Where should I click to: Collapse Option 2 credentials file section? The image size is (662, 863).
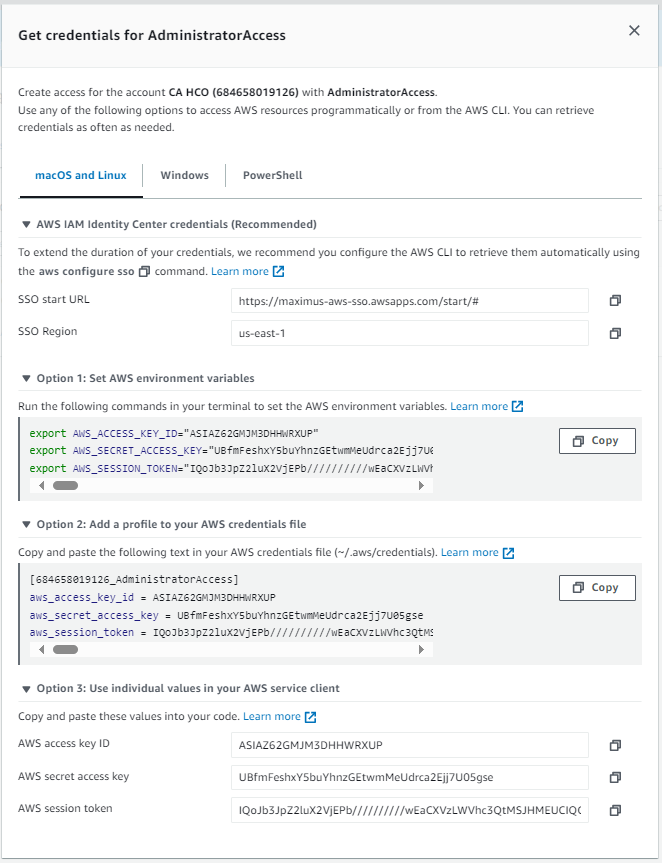(26, 525)
